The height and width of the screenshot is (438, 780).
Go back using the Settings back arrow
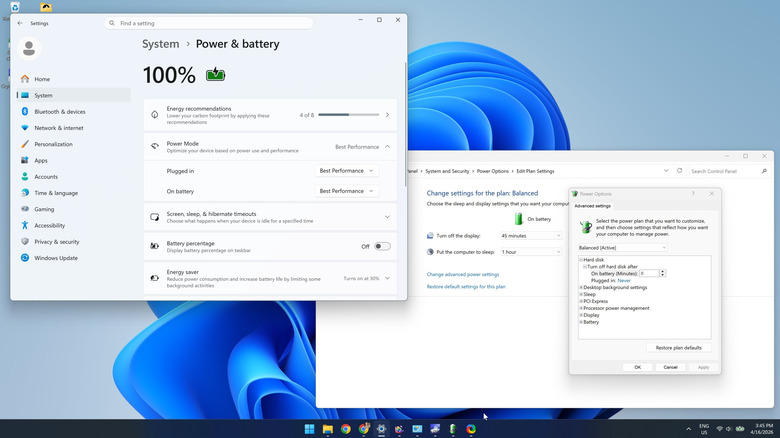(20, 23)
